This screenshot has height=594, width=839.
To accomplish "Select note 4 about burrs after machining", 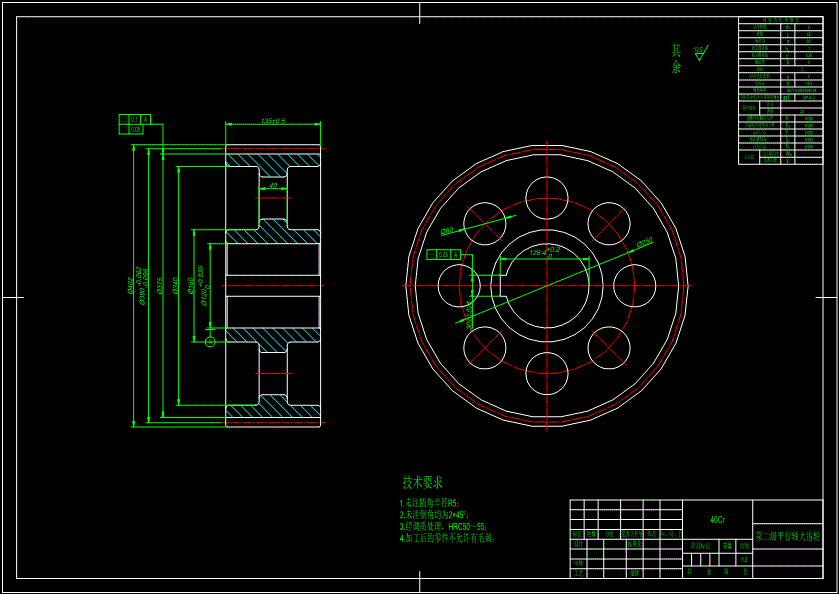I will coord(448,538).
